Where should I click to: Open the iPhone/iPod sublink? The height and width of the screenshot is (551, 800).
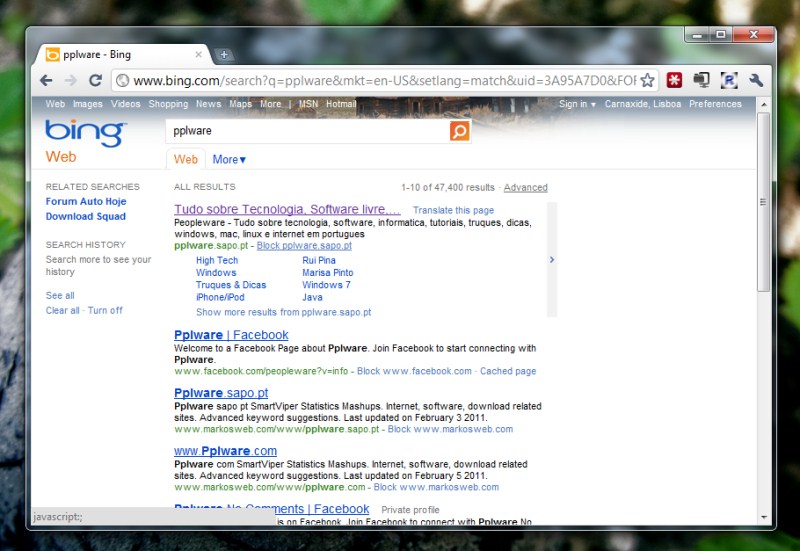point(220,297)
